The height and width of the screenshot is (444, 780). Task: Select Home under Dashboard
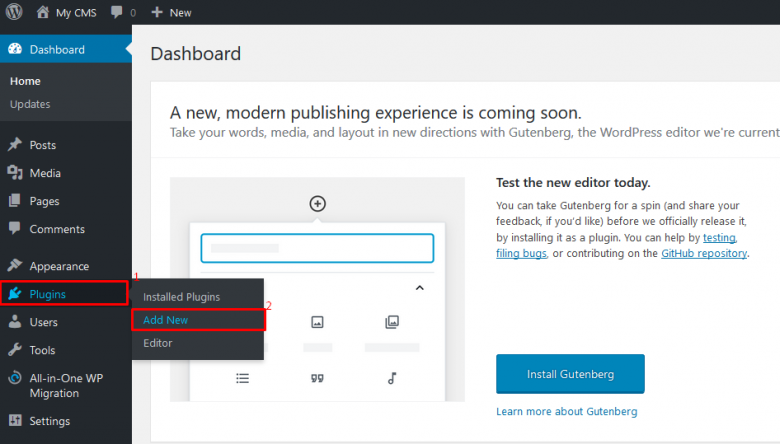(x=25, y=81)
